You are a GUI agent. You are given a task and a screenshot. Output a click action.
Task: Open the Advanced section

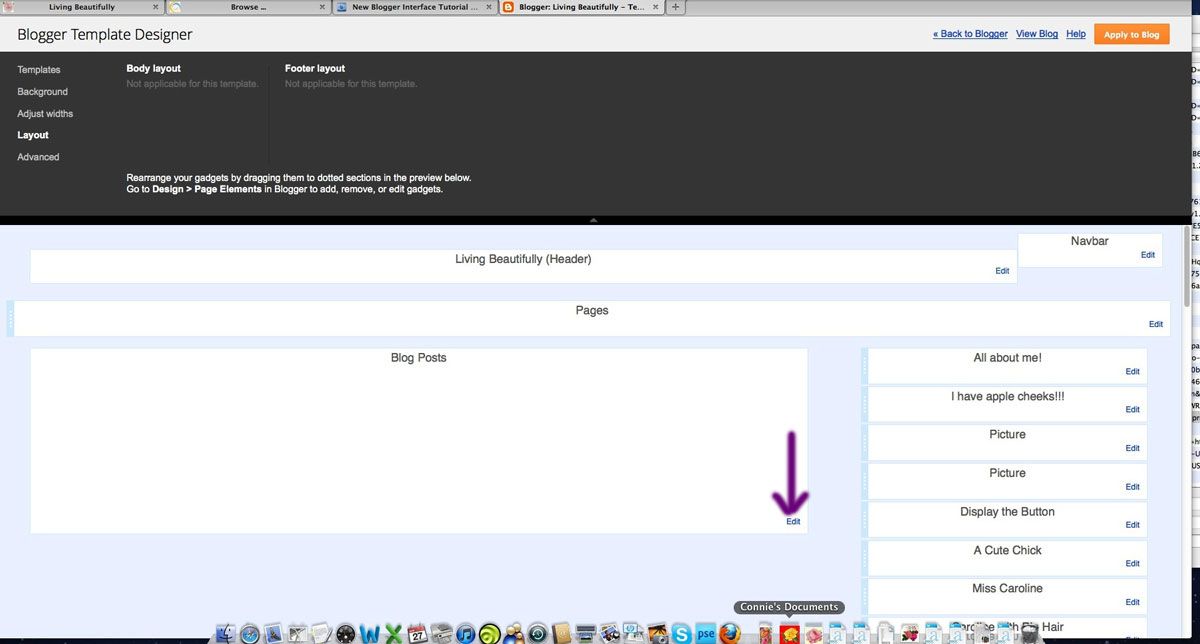(x=38, y=157)
